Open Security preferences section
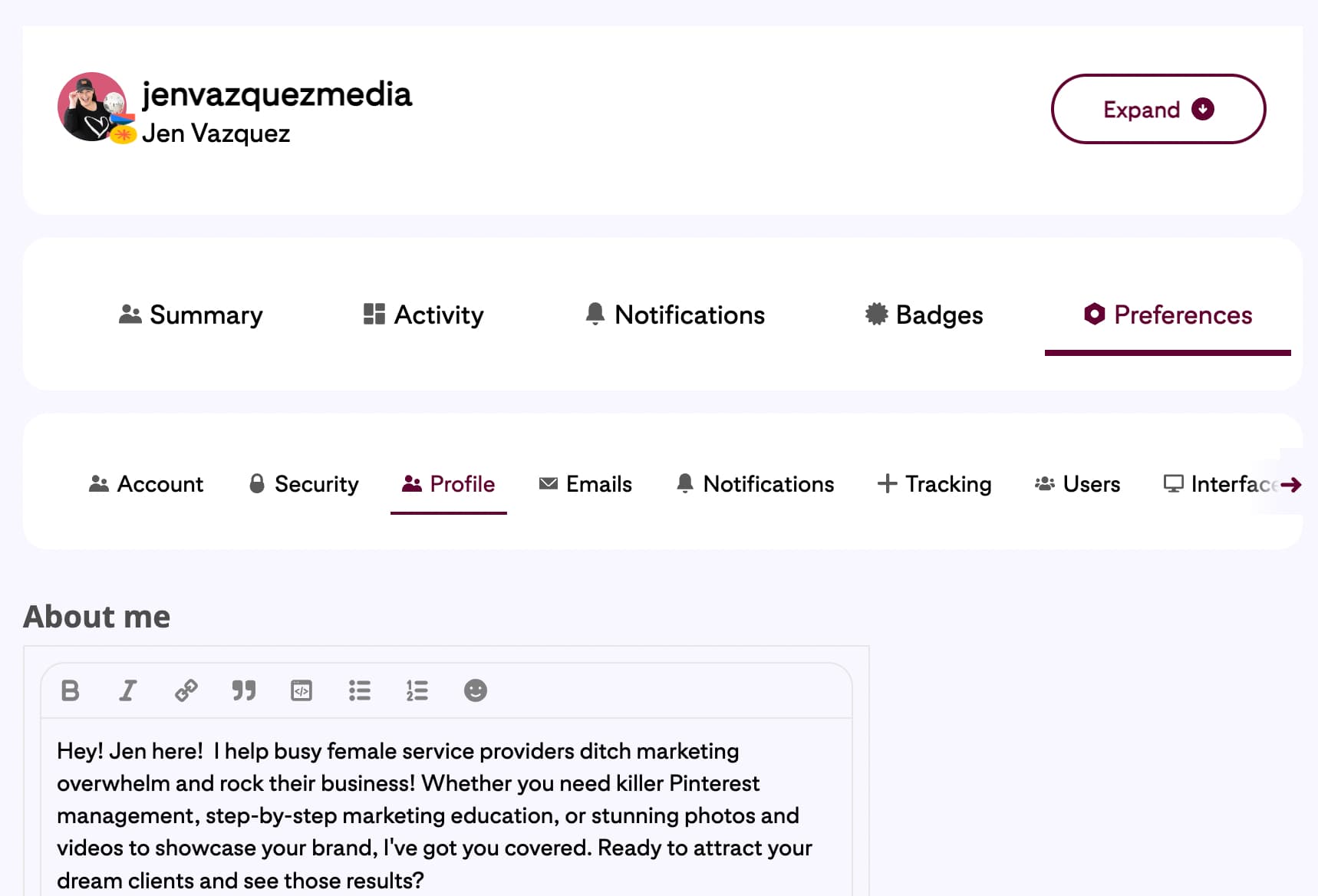The width and height of the screenshot is (1318, 896). (304, 484)
